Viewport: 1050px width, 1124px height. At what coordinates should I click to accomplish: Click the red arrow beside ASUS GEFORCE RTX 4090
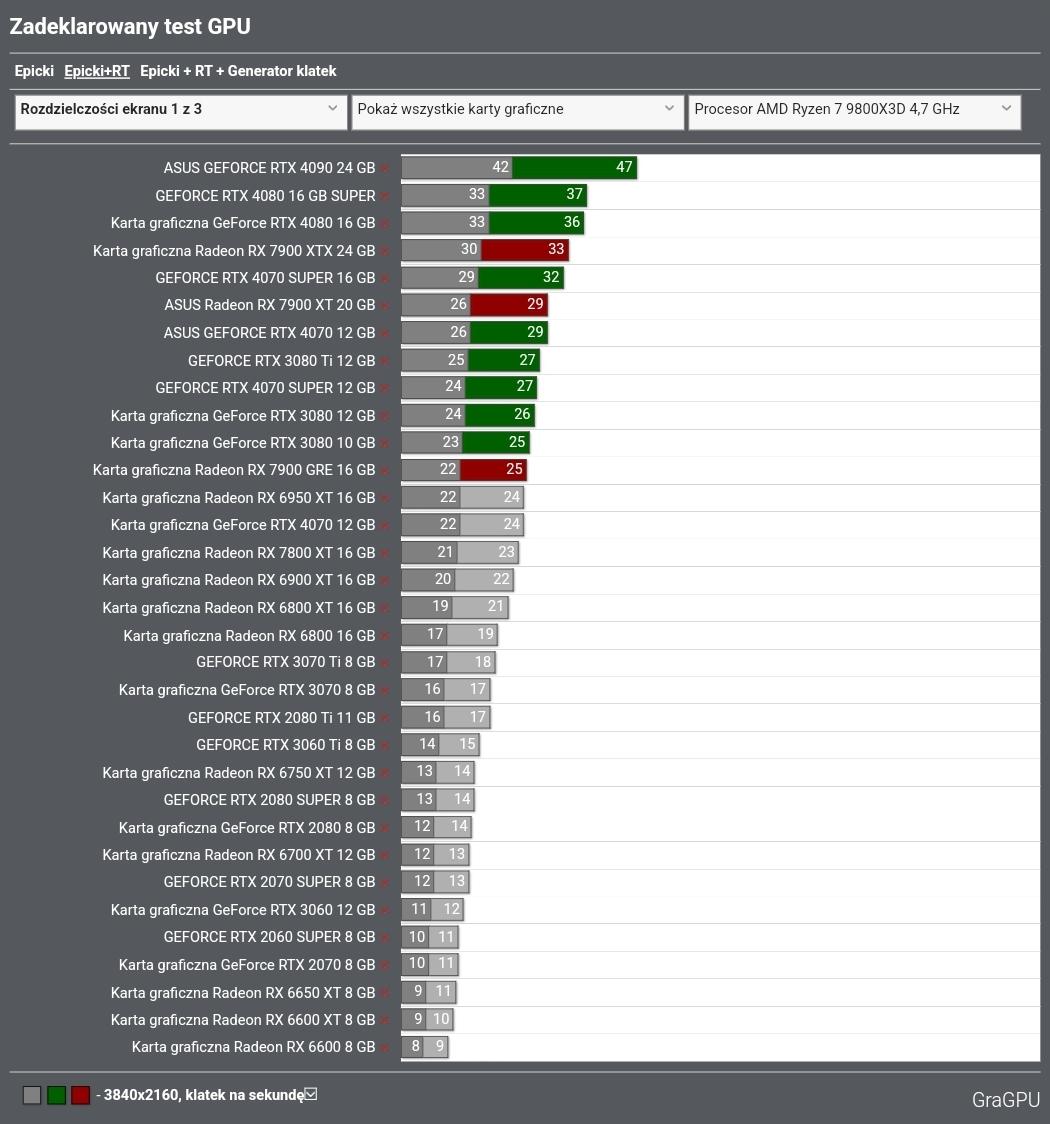click(x=385, y=168)
